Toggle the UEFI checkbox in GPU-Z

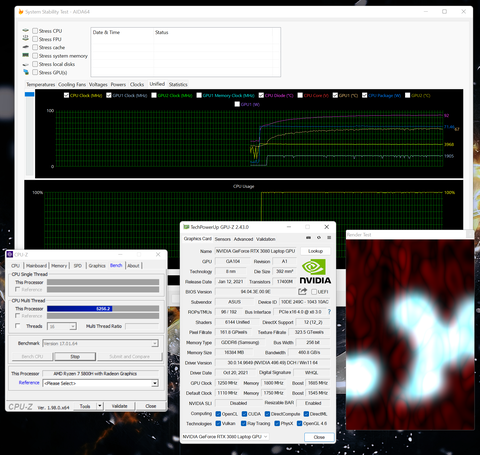click(314, 292)
